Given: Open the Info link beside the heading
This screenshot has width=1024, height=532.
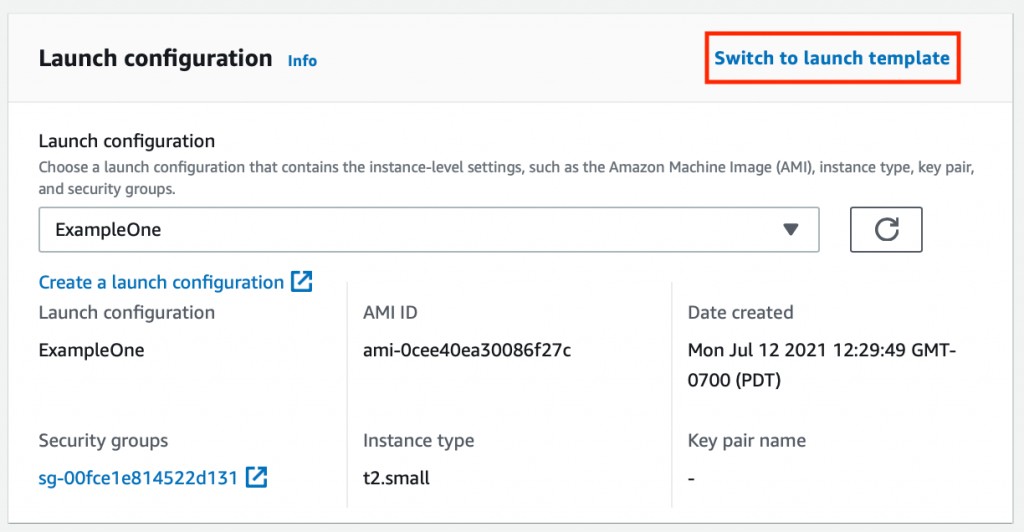Looking at the screenshot, I should click(302, 61).
